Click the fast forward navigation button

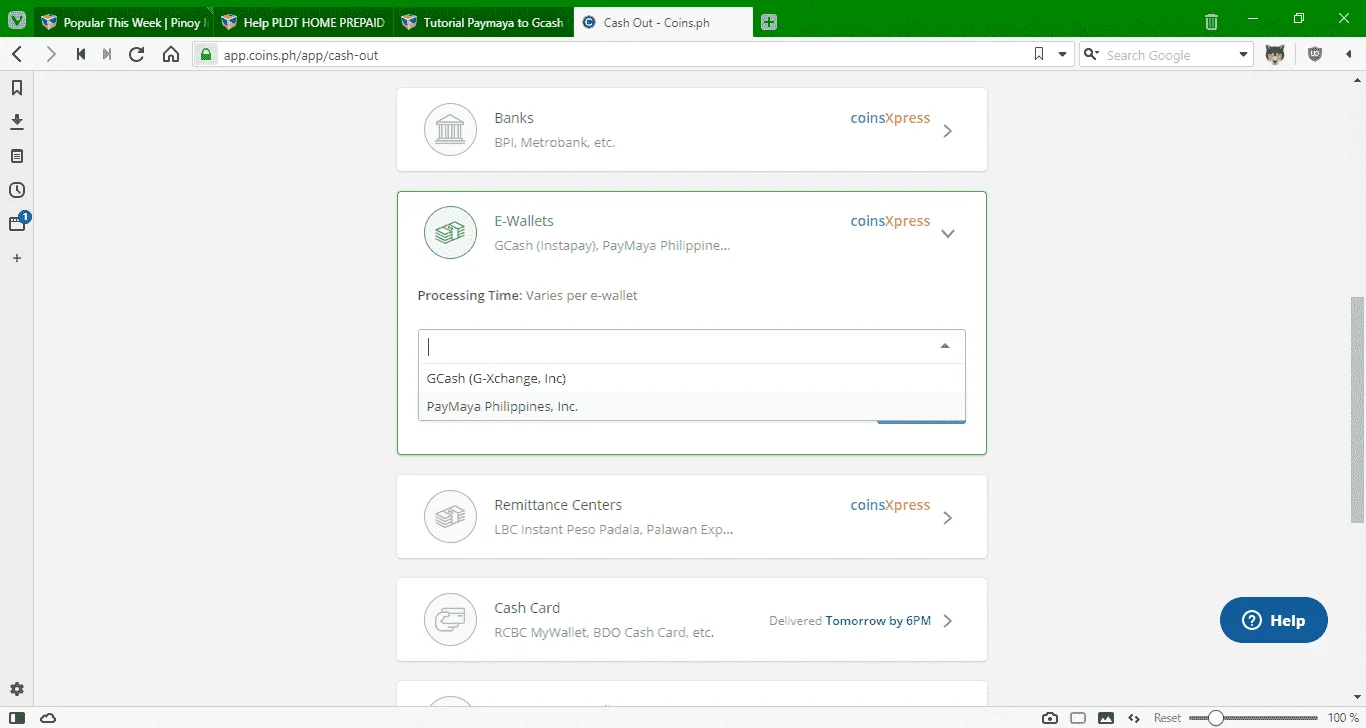point(107,54)
